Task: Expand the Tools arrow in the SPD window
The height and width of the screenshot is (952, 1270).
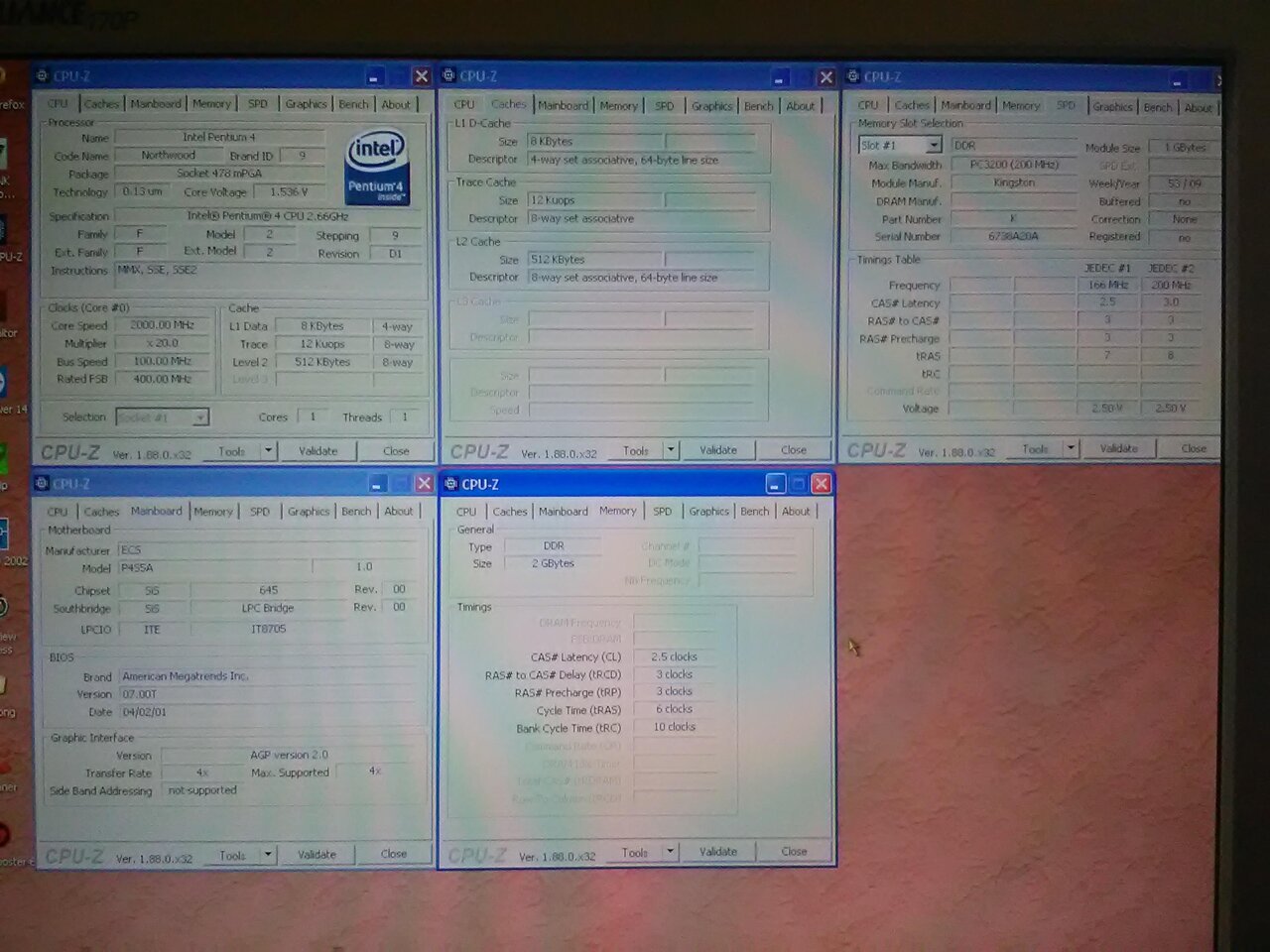Action: [1071, 449]
